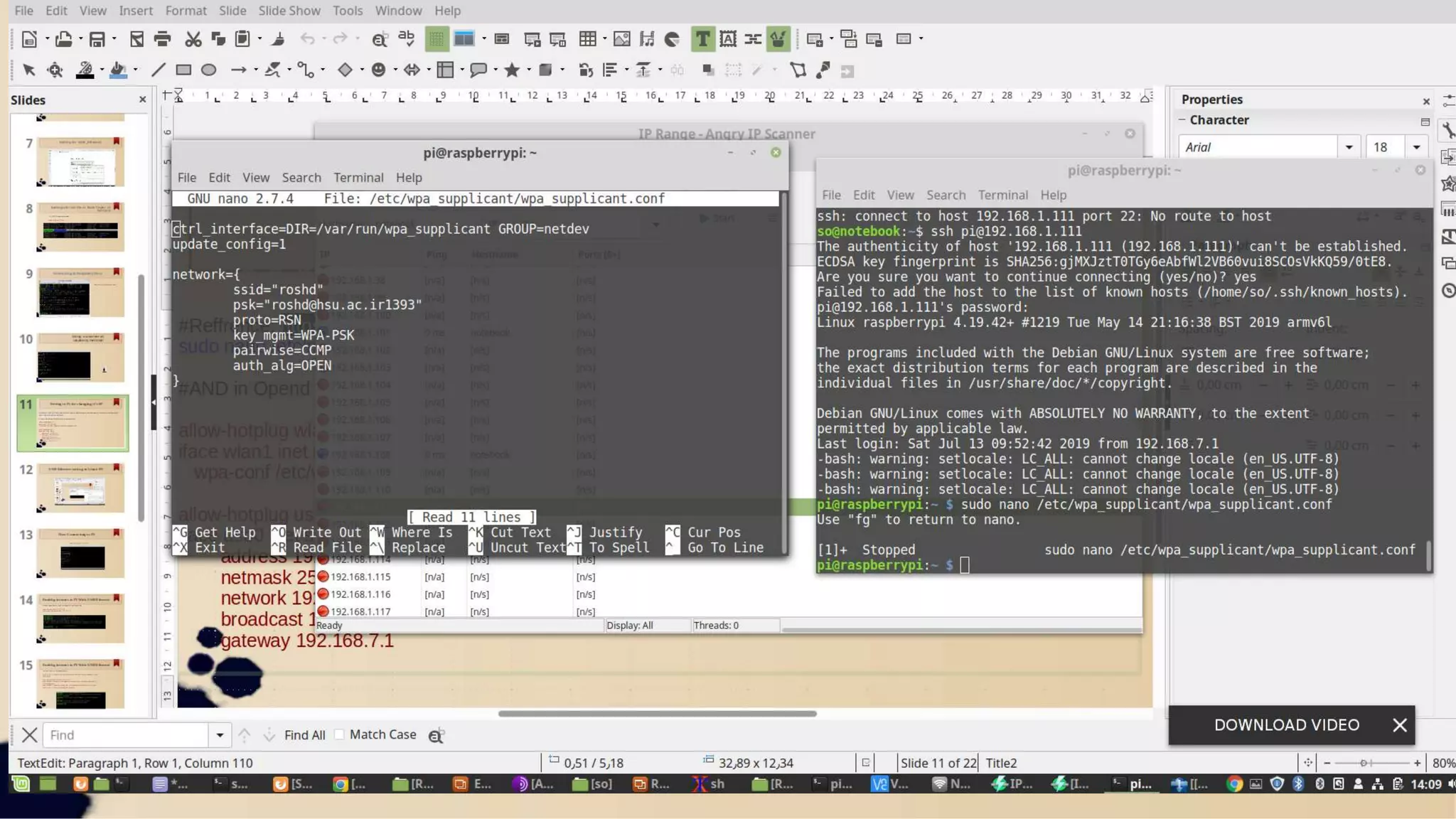Click the DOWNLOAD VIDEO button

tap(1286, 724)
